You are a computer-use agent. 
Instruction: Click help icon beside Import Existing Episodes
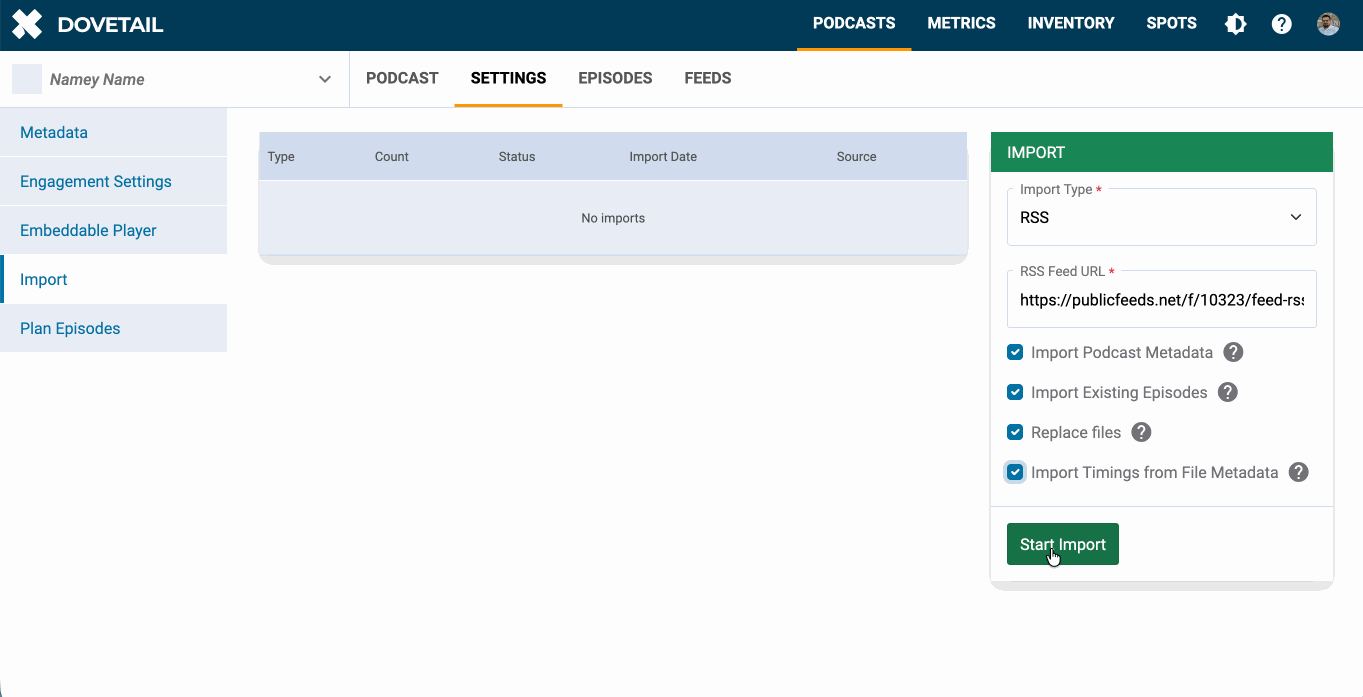[x=1228, y=393]
